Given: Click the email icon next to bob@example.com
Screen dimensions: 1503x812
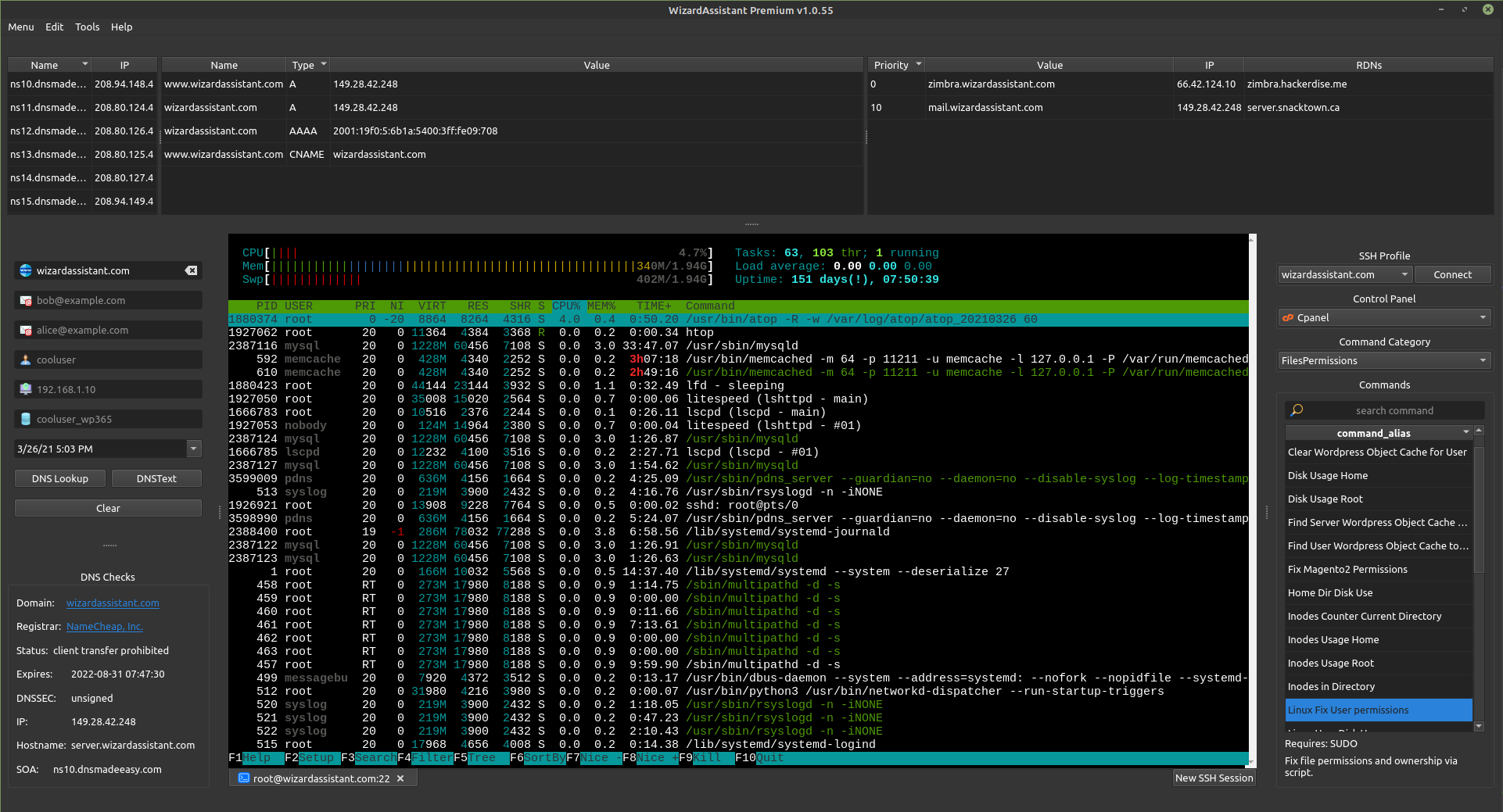Looking at the screenshot, I should tap(24, 300).
